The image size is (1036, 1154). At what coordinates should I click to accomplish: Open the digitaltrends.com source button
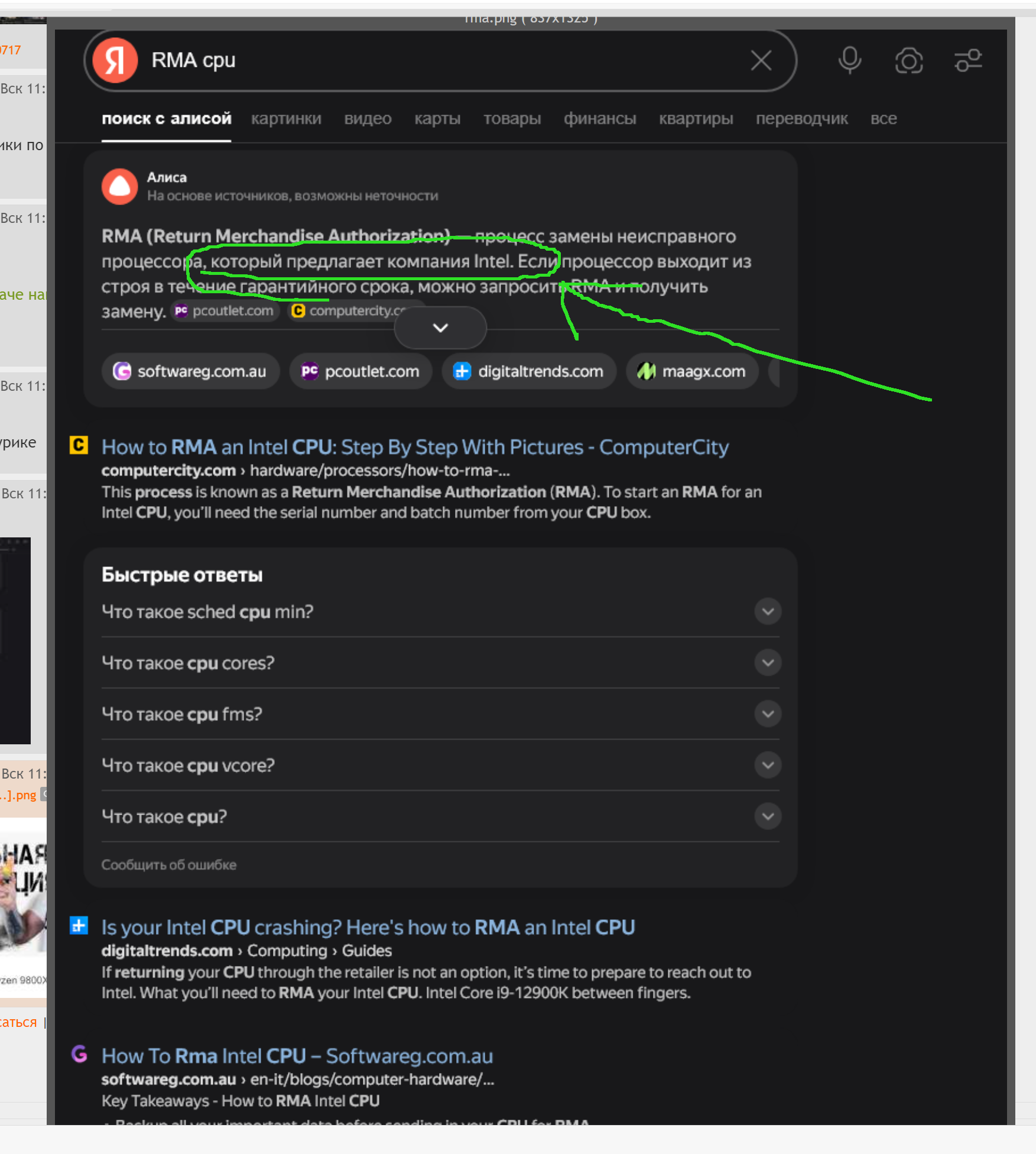click(529, 371)
